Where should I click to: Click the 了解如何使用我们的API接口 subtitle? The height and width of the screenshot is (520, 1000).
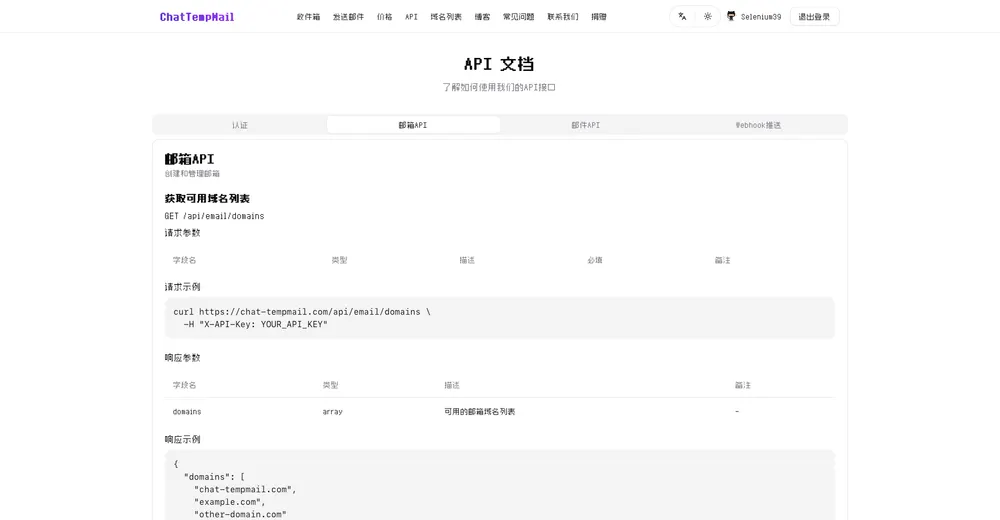pos(499,87)
